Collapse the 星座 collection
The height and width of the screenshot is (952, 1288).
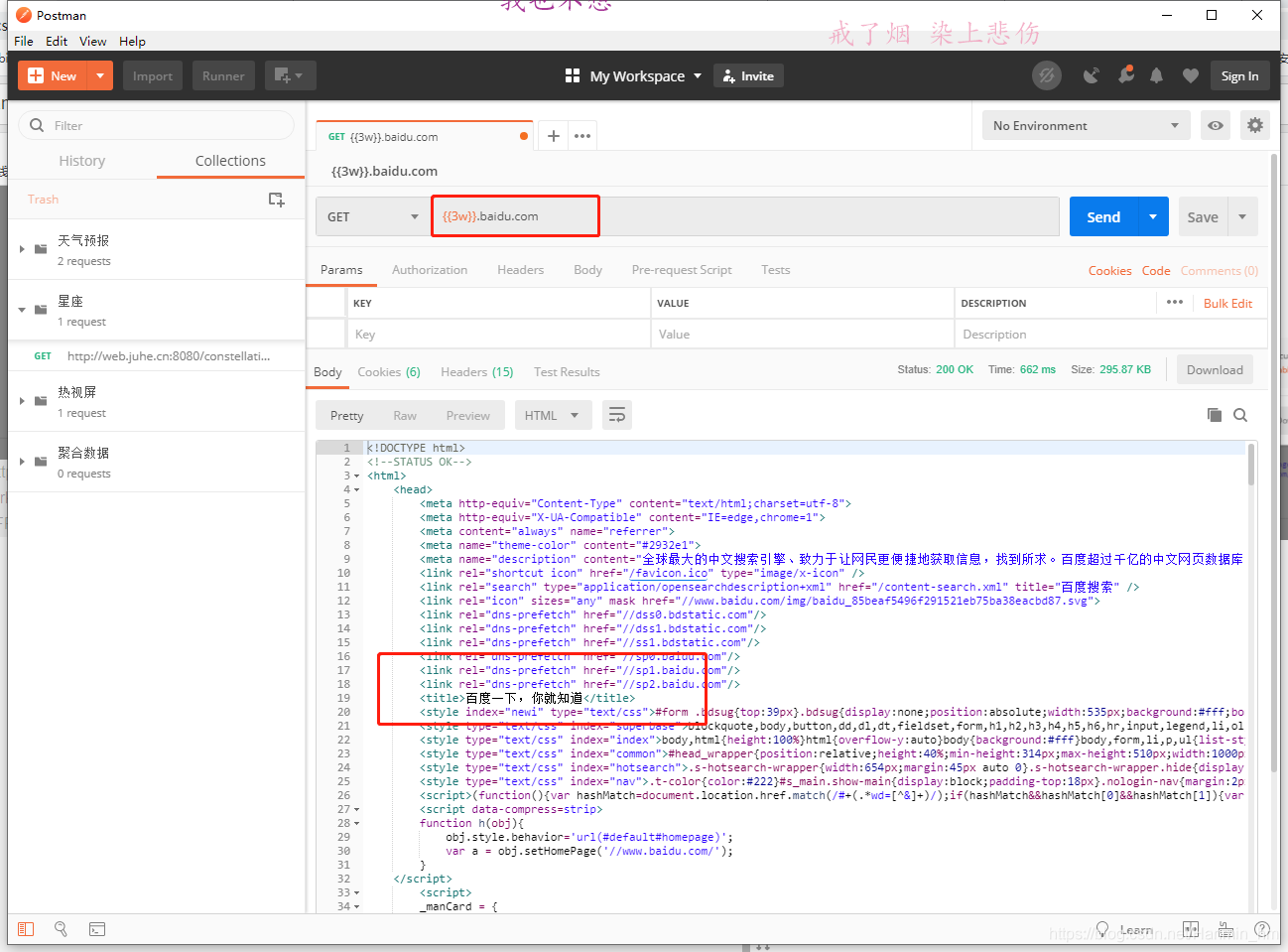coord(22,310)
